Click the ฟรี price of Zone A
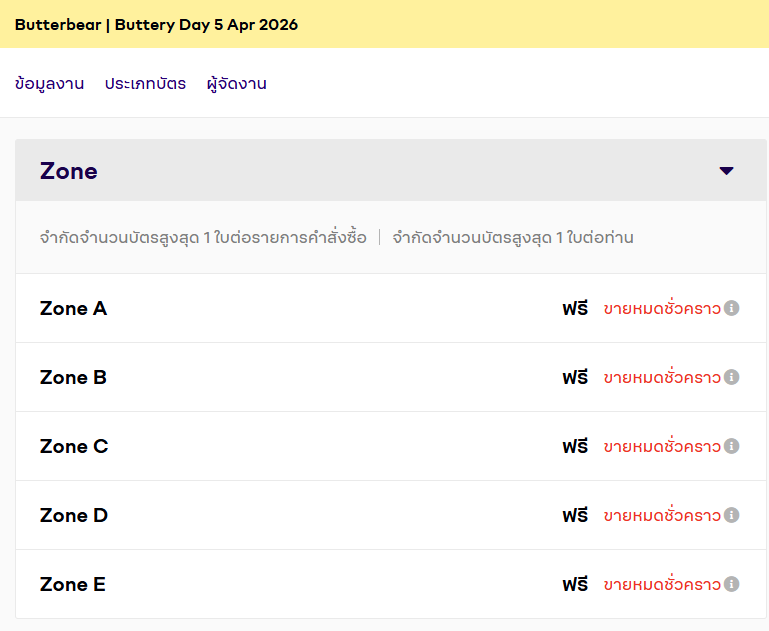This screenshot has width=769, height=631. [575, 308]
